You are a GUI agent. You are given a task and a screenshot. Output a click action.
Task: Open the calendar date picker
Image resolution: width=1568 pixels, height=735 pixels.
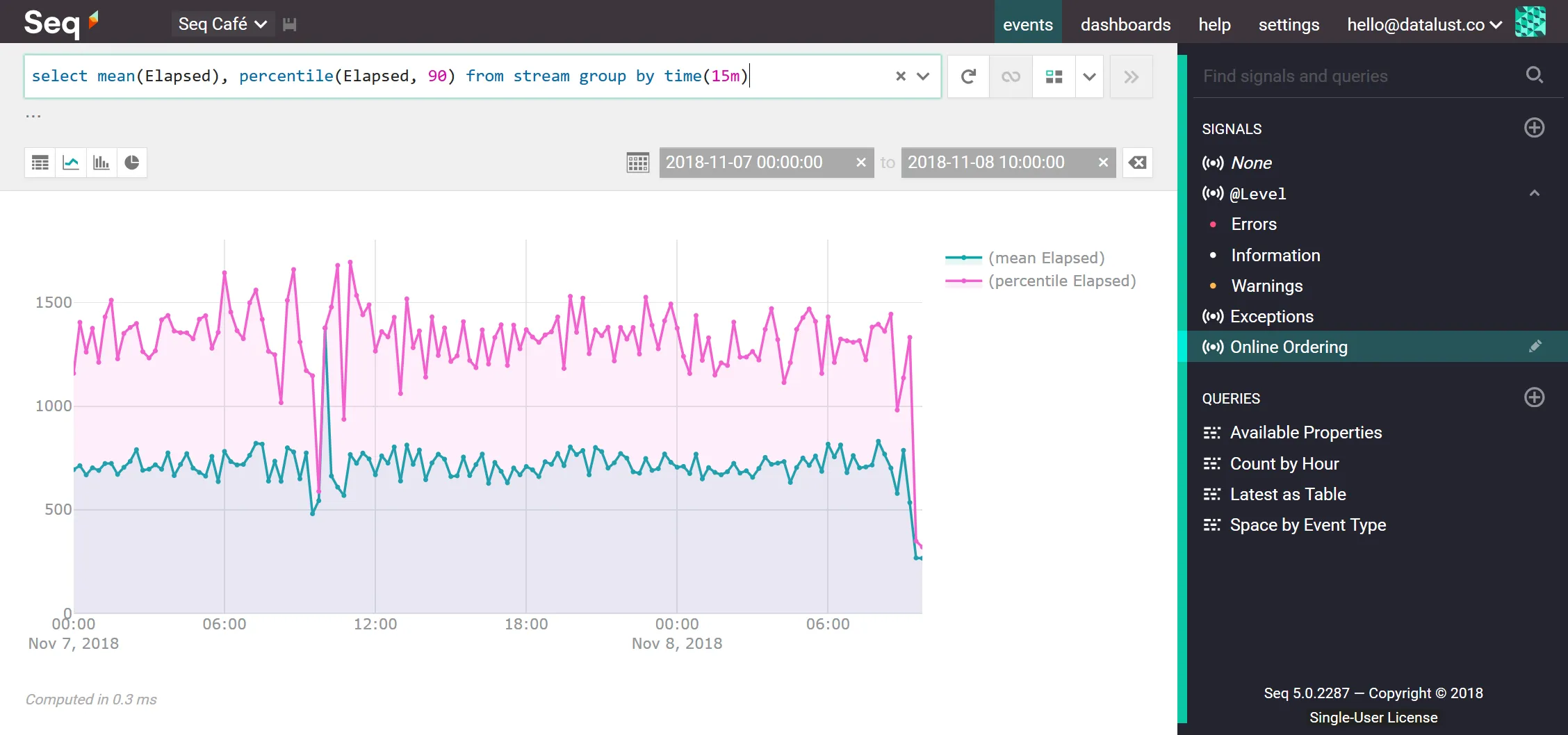click(x=637, y=162)
